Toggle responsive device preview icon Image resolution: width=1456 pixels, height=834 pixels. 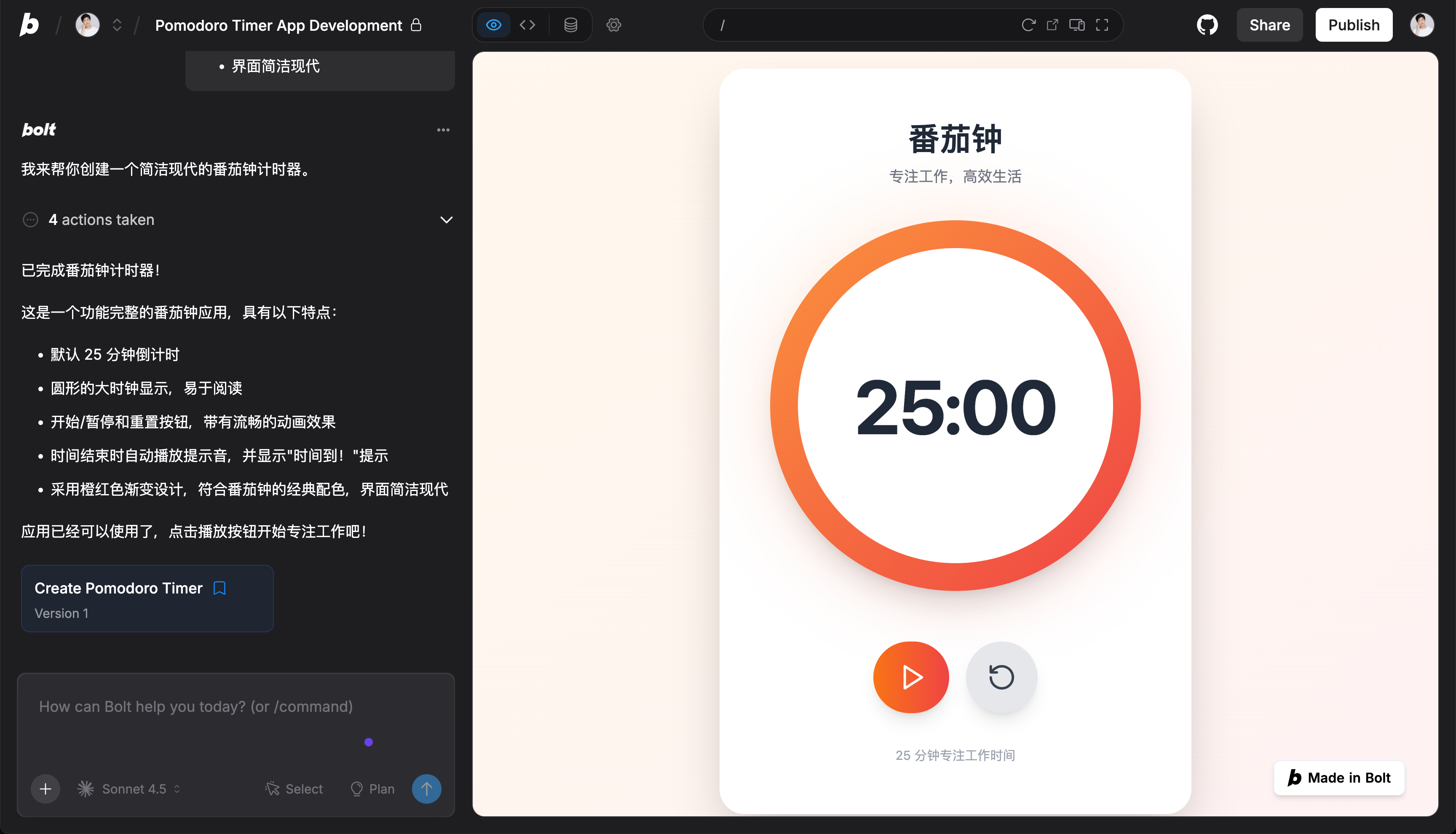pyautogui.click(x=1077, y=24)
